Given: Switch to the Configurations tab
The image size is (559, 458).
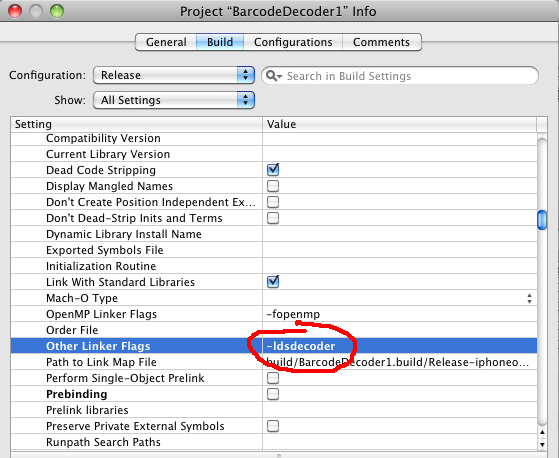Looking at the screenshot, I should [x=293, y=42].
